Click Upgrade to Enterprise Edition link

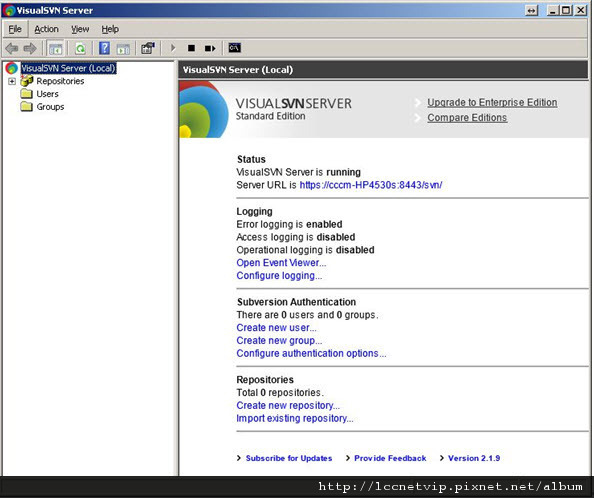coord(492,103)
